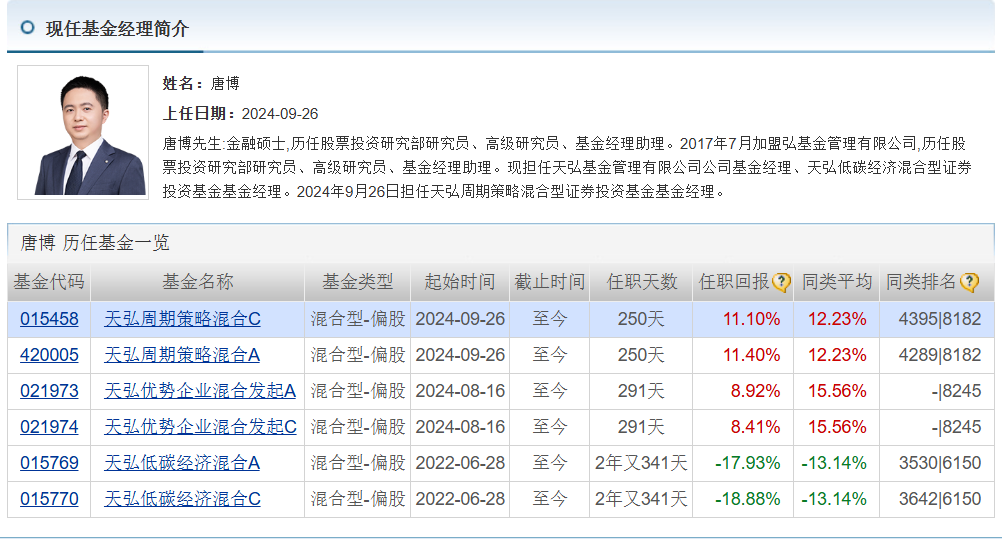The width and height of the screenshot is (1002, 539).
Task: Open fund code link 015770
Action: pyautogui.click(x=49, y=499)
